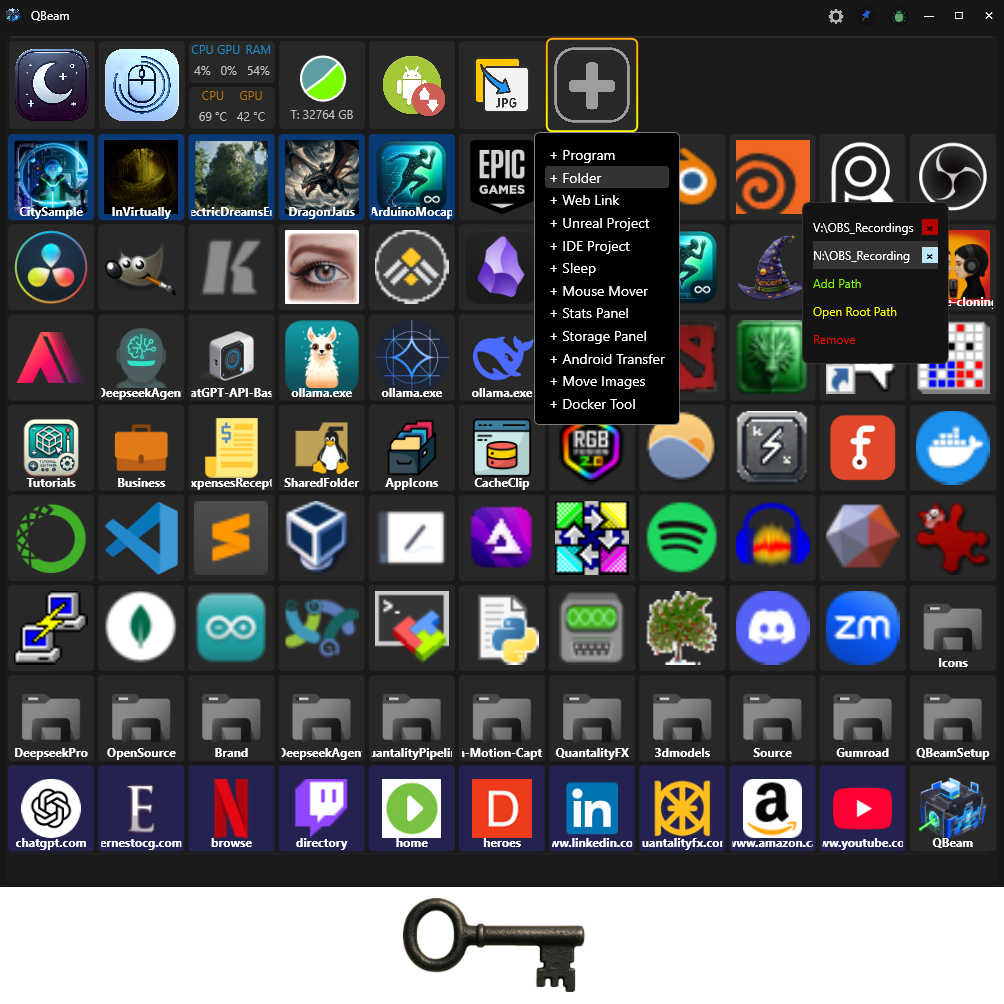Click the plus add-item button
Image resolution: width=1004 pixels, height=1004 pixels.
pyautogui.click(x=592, y=85)
